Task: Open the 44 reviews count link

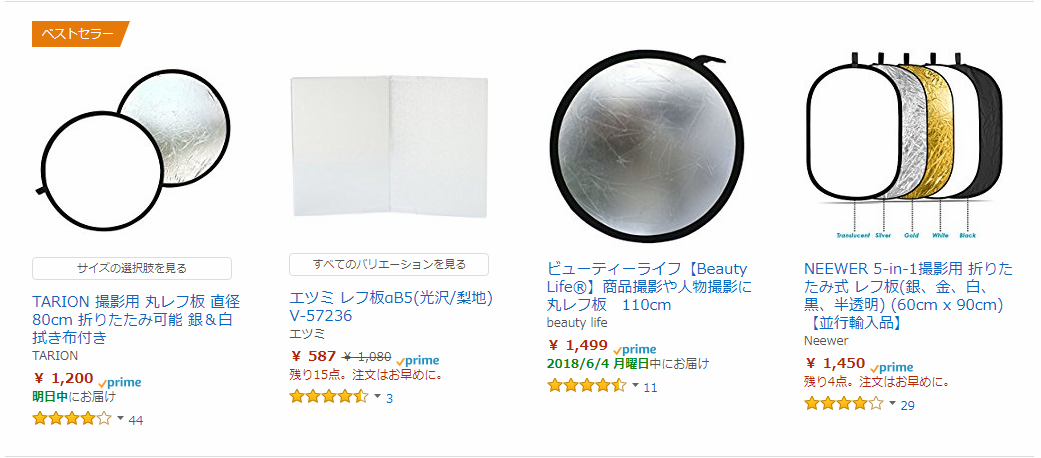Action: (135, 420)
